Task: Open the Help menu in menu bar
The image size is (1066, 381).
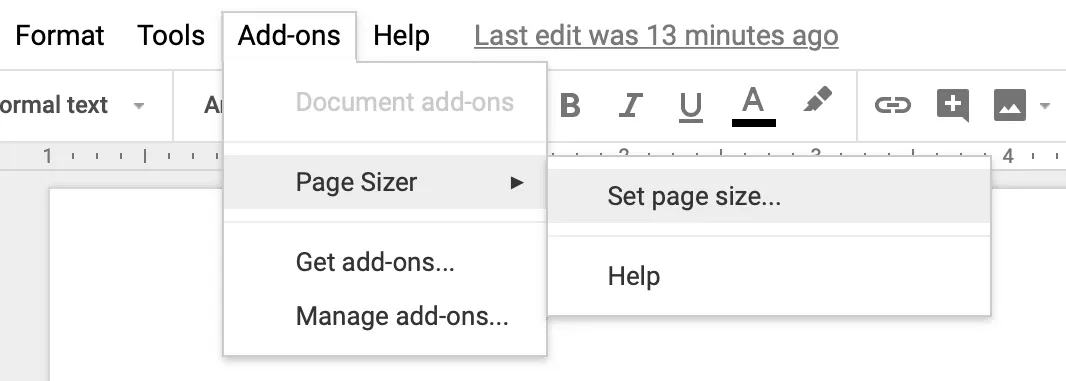Action: pos(401,35)
